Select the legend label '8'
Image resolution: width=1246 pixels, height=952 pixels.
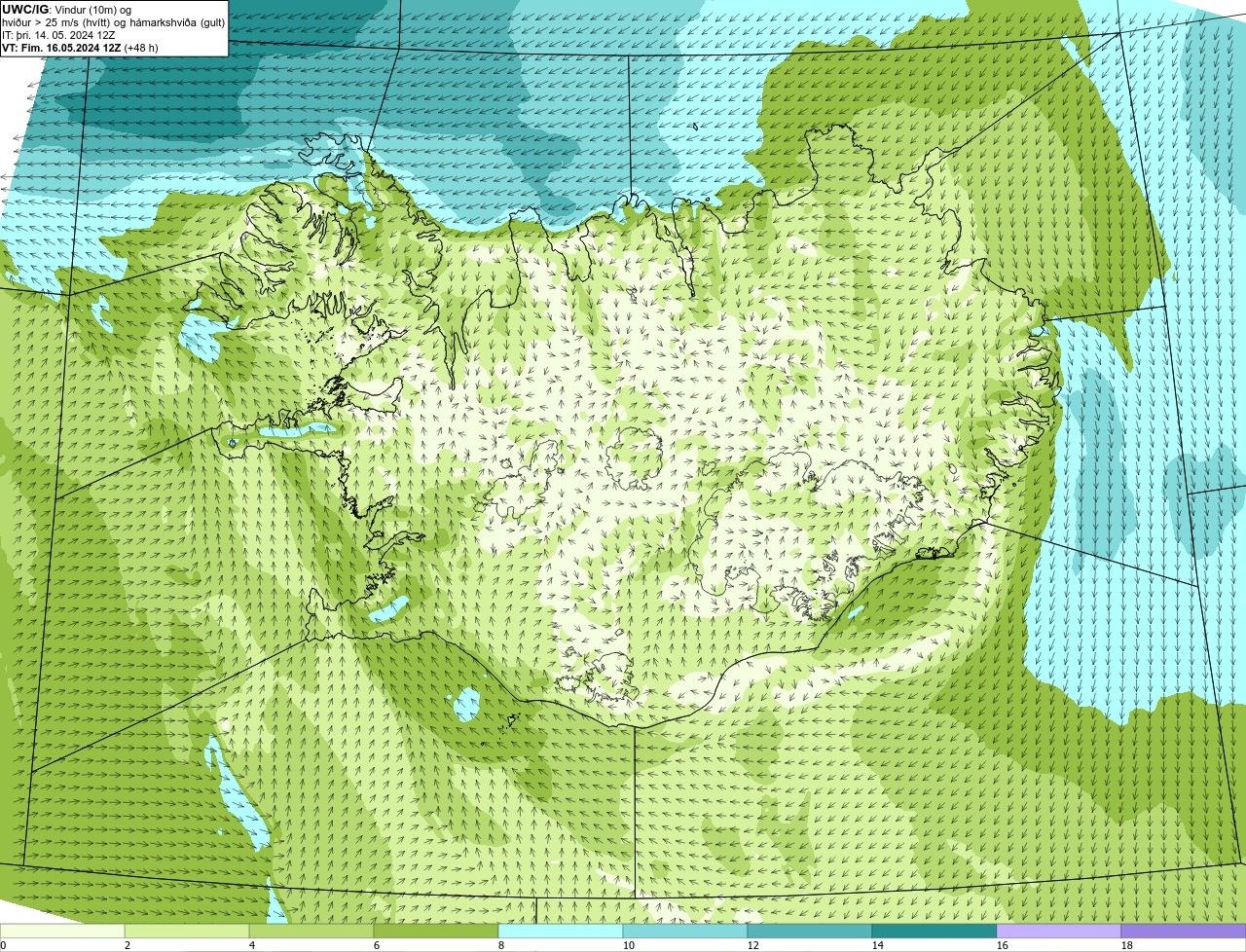[x=501, y=945]
